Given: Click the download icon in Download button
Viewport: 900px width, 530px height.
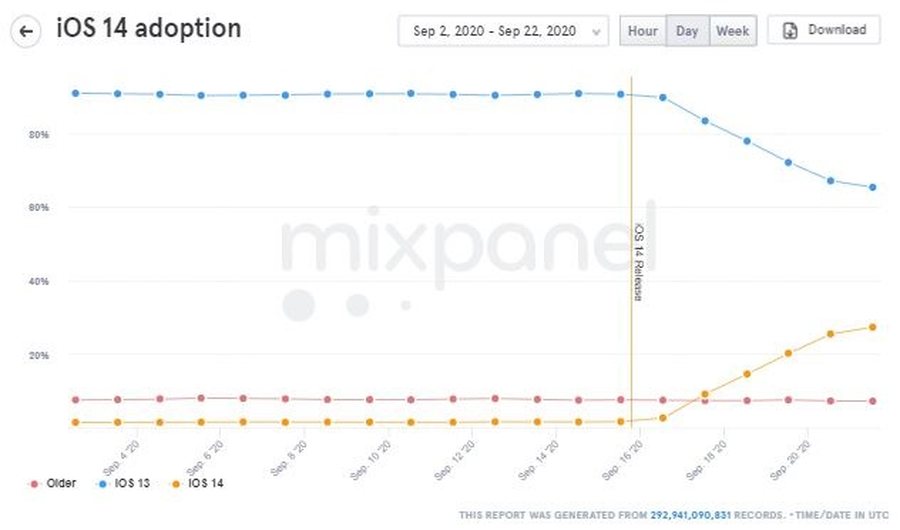Looking at the screenshot, I should click(x=790, y=30).
